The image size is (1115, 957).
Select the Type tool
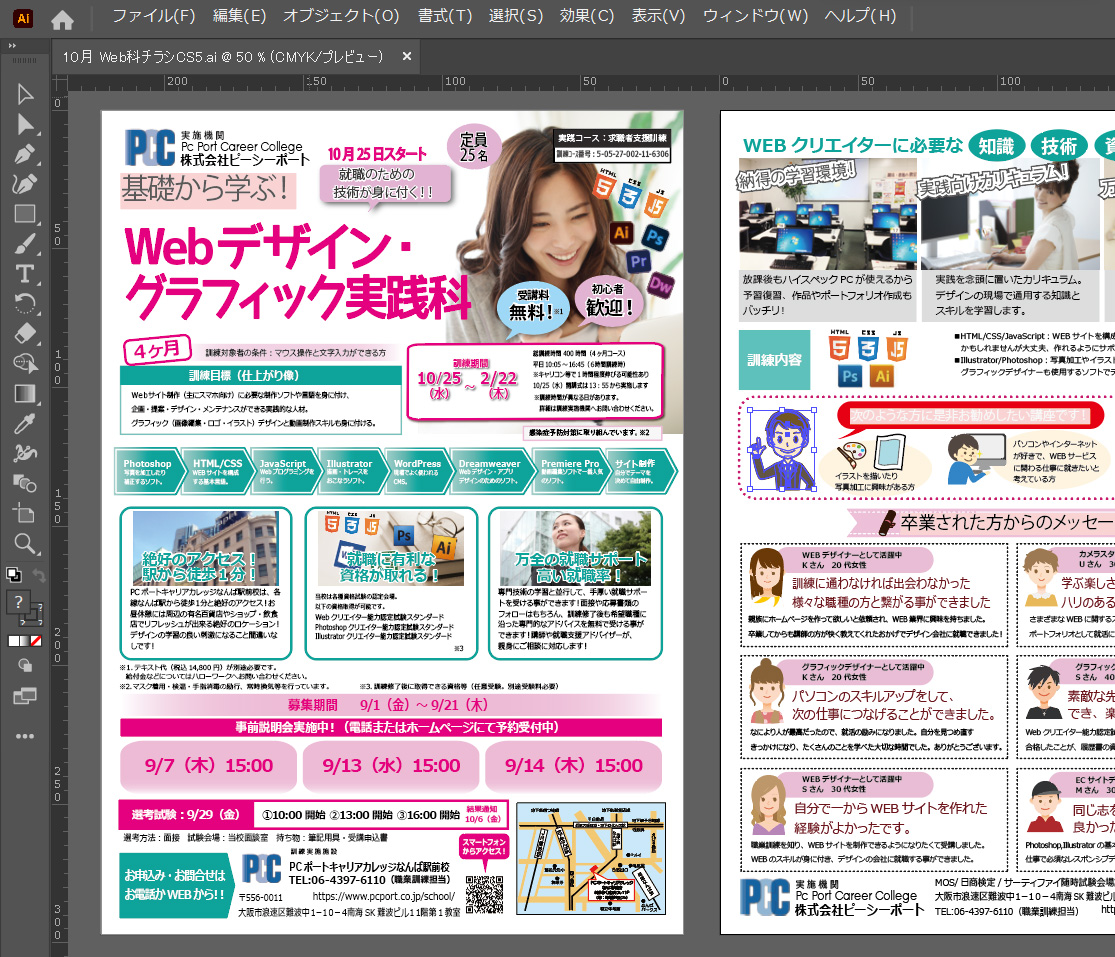pyautogui.click(x=25, y=274)
